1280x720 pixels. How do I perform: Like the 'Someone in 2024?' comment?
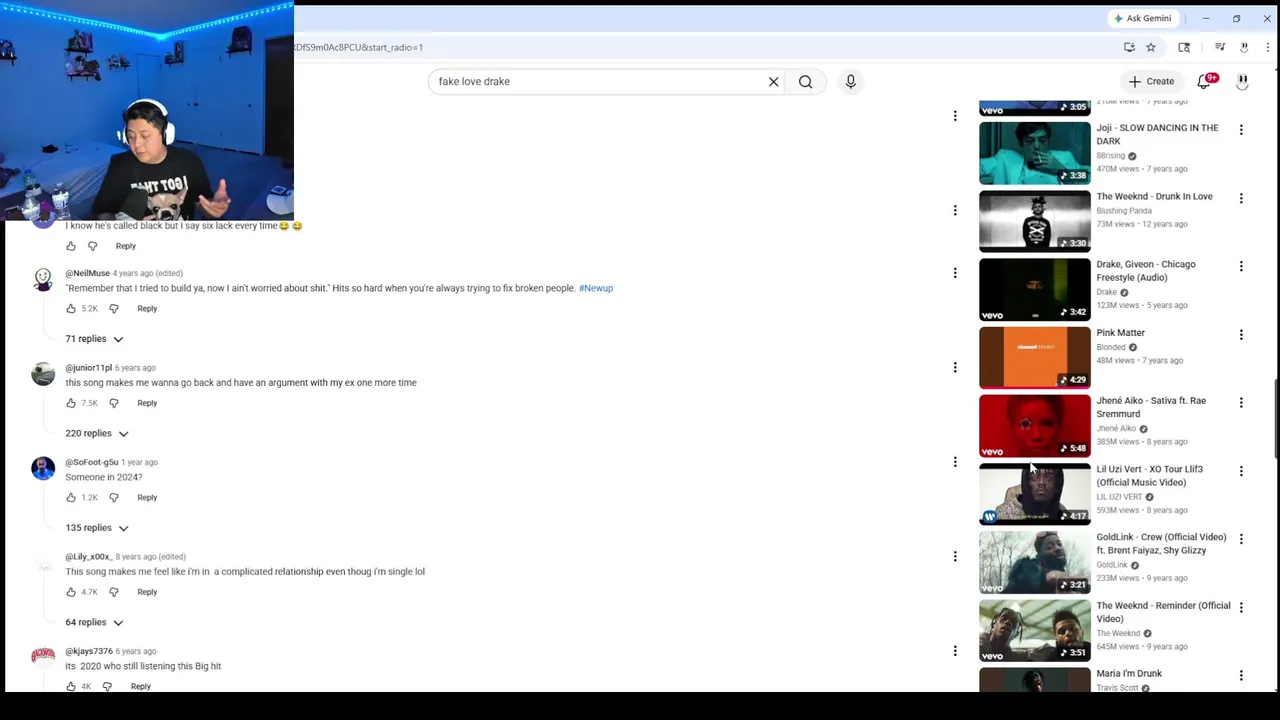click(71, 497)
